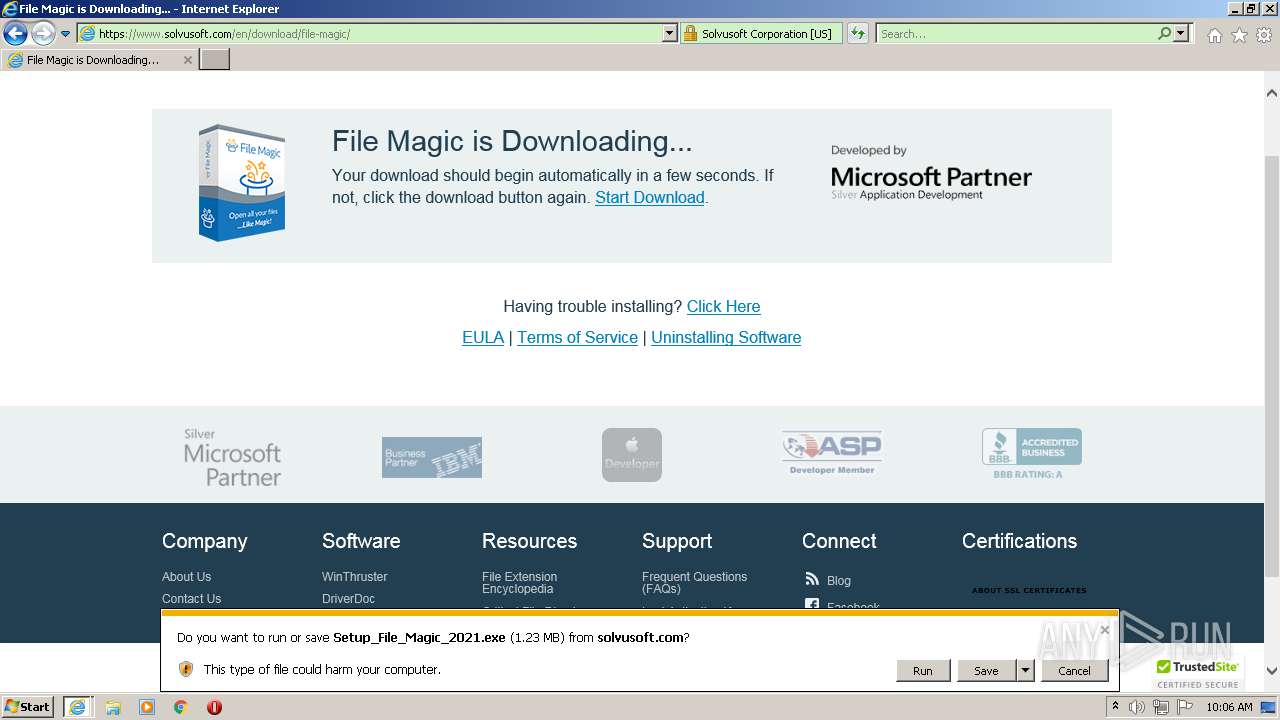The height and width of the screenshot is (720, 1280).
Task: Open the recent pages dropdown arrow
Action: click(x=66, y=34)
